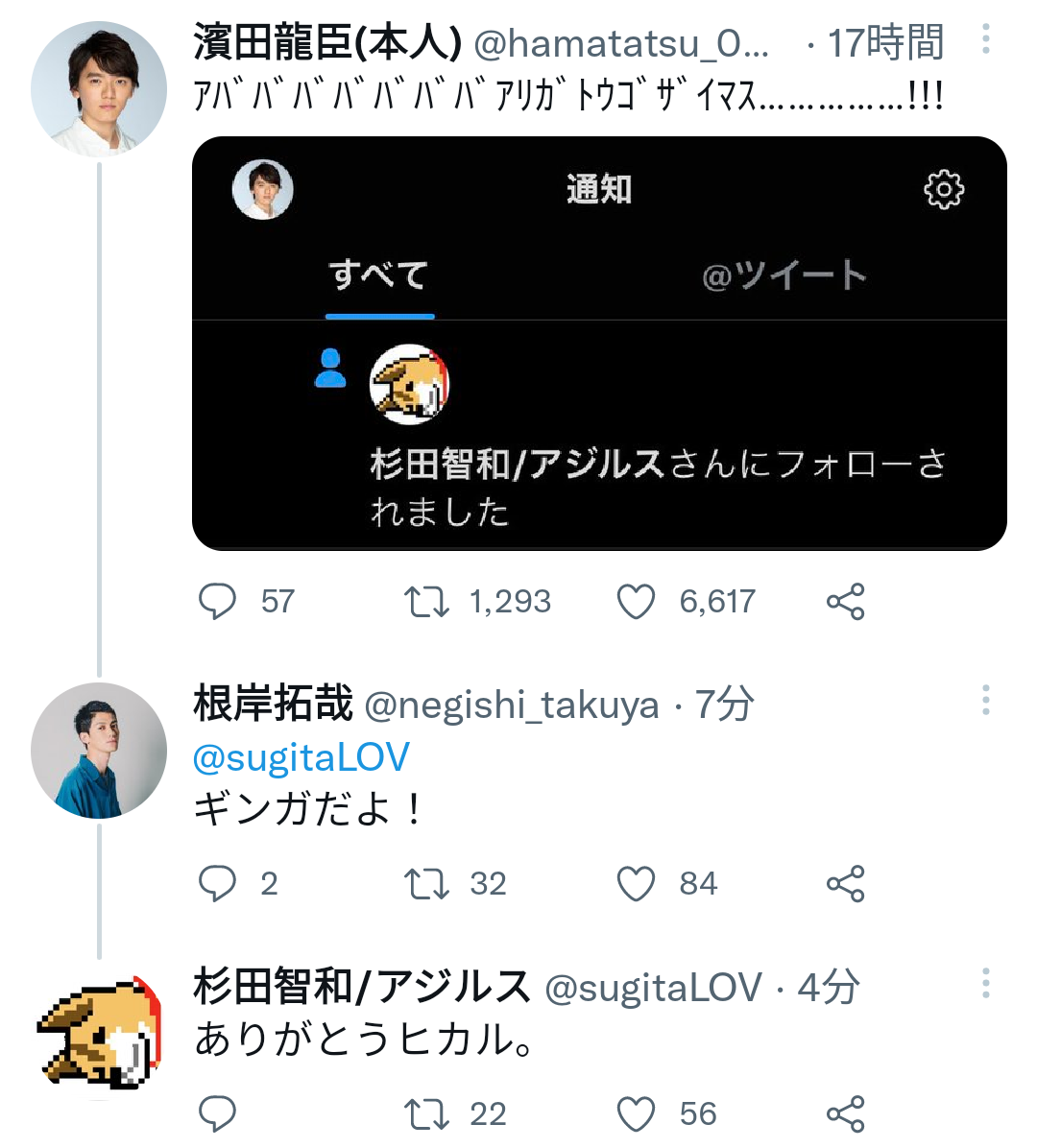Viewport: 1037px width, 1148px height.
Task: Select the @ツイート tab in notifications image
Action: [x=784, y=275]
